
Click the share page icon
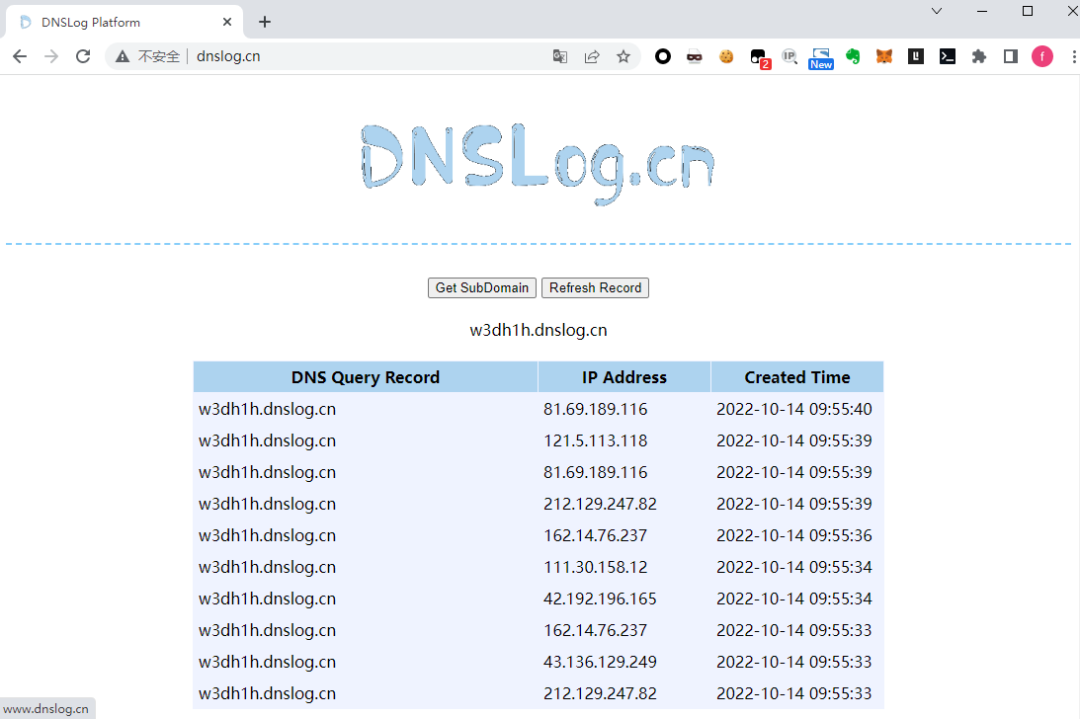point(592,56)
